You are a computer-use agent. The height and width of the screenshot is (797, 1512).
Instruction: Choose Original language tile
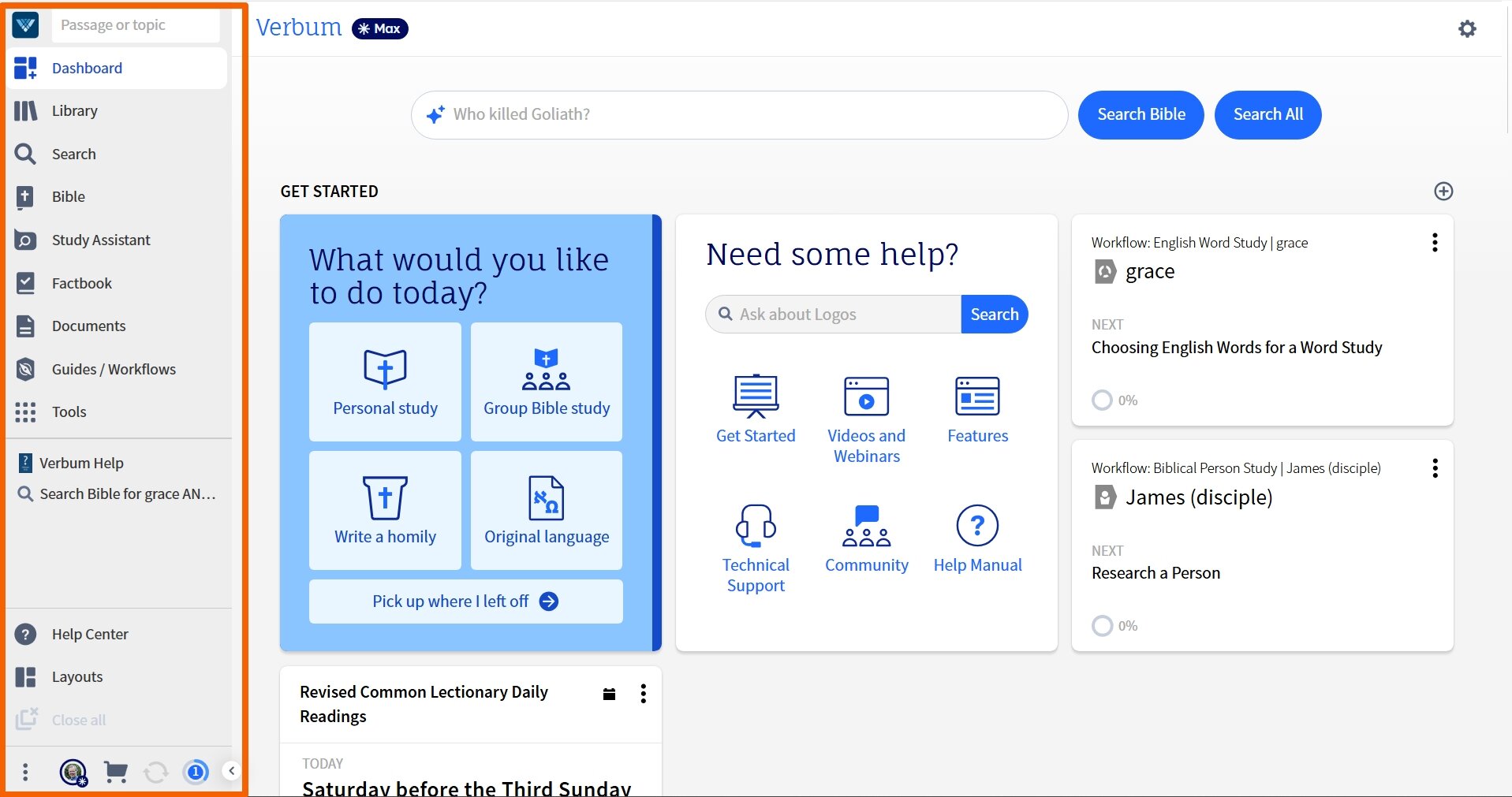point(547,510)
